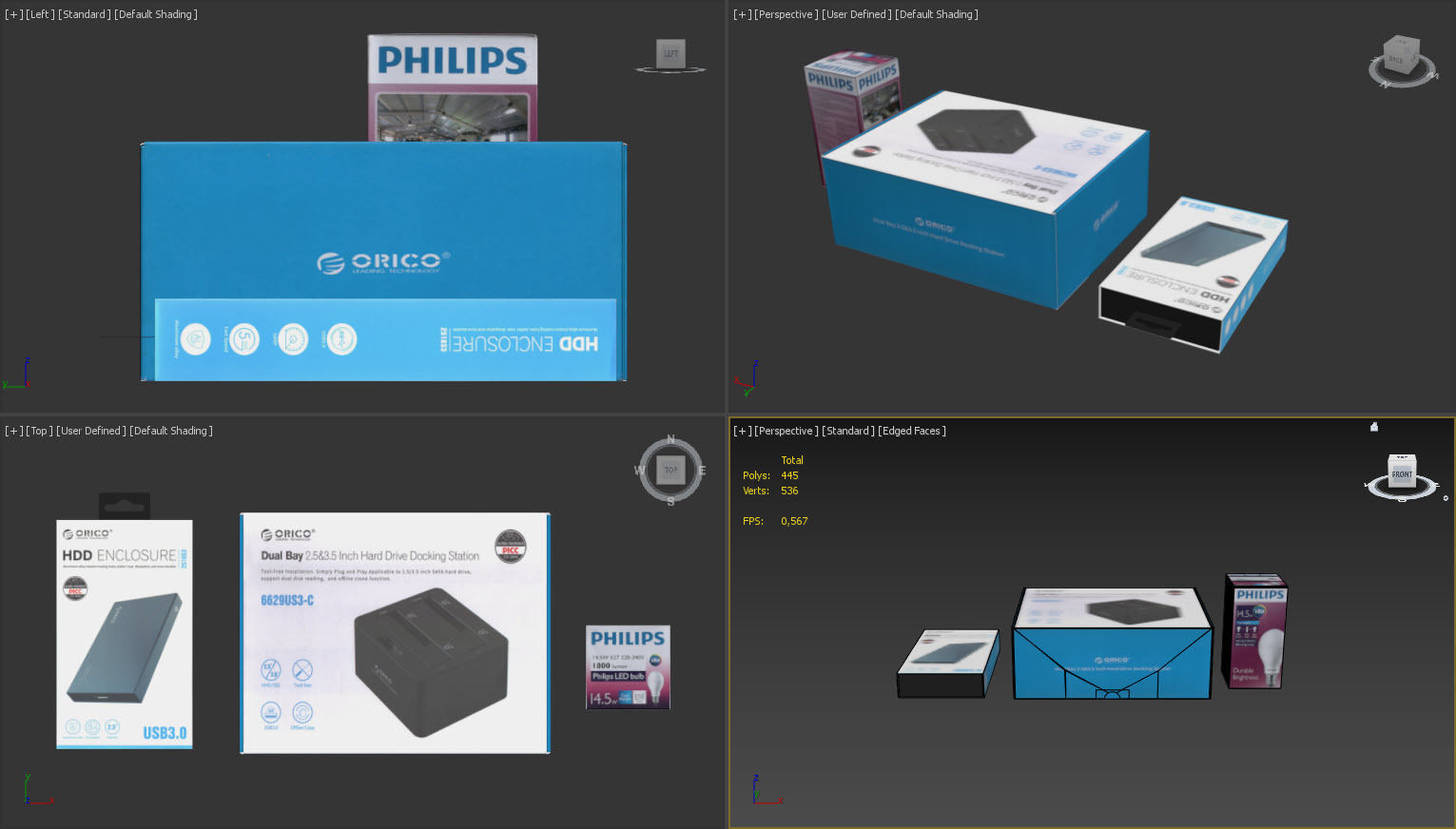This screenshot has height=829, width=1456.
Task: Click the LEFT ViewCube in the Left viewport
Action: pyautogui.click(x=670, y=54)
